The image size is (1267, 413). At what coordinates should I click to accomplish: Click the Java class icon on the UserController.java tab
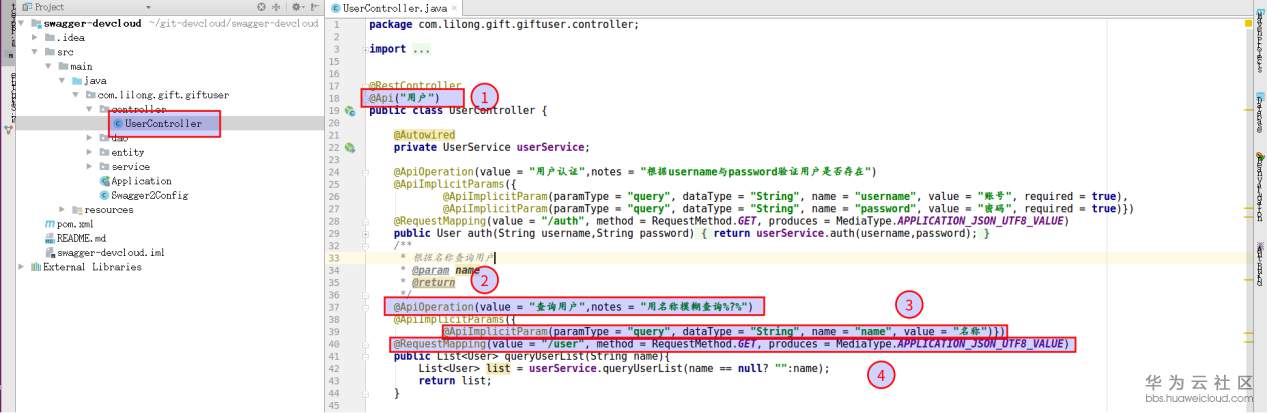[x=336, y=8]
